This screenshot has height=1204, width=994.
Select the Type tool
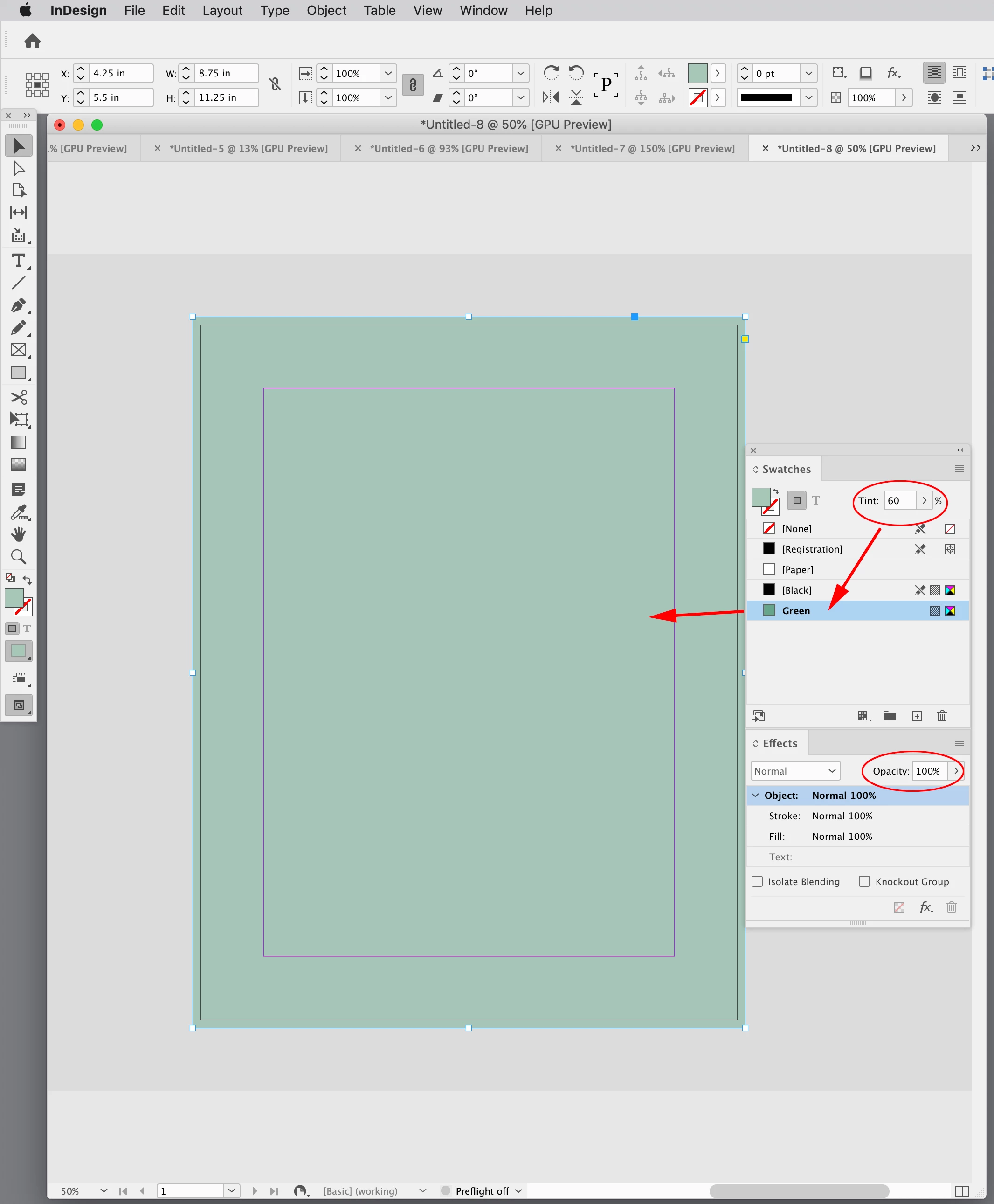pyautogui.click(x=18, y=261)
